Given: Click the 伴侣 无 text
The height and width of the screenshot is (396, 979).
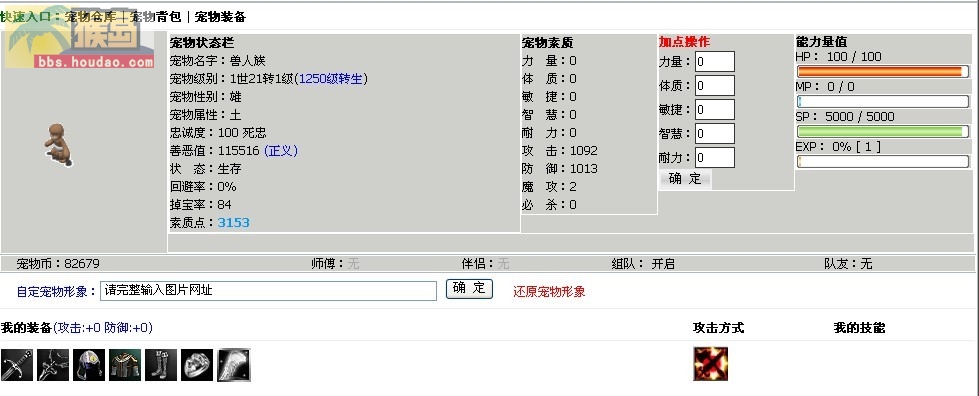Looking at the screenshot, I should tap(486, 264).
